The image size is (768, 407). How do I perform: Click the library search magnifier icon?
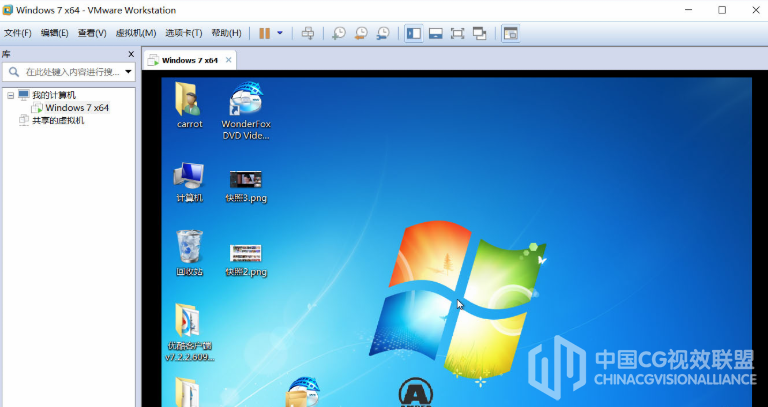(14, 72)
